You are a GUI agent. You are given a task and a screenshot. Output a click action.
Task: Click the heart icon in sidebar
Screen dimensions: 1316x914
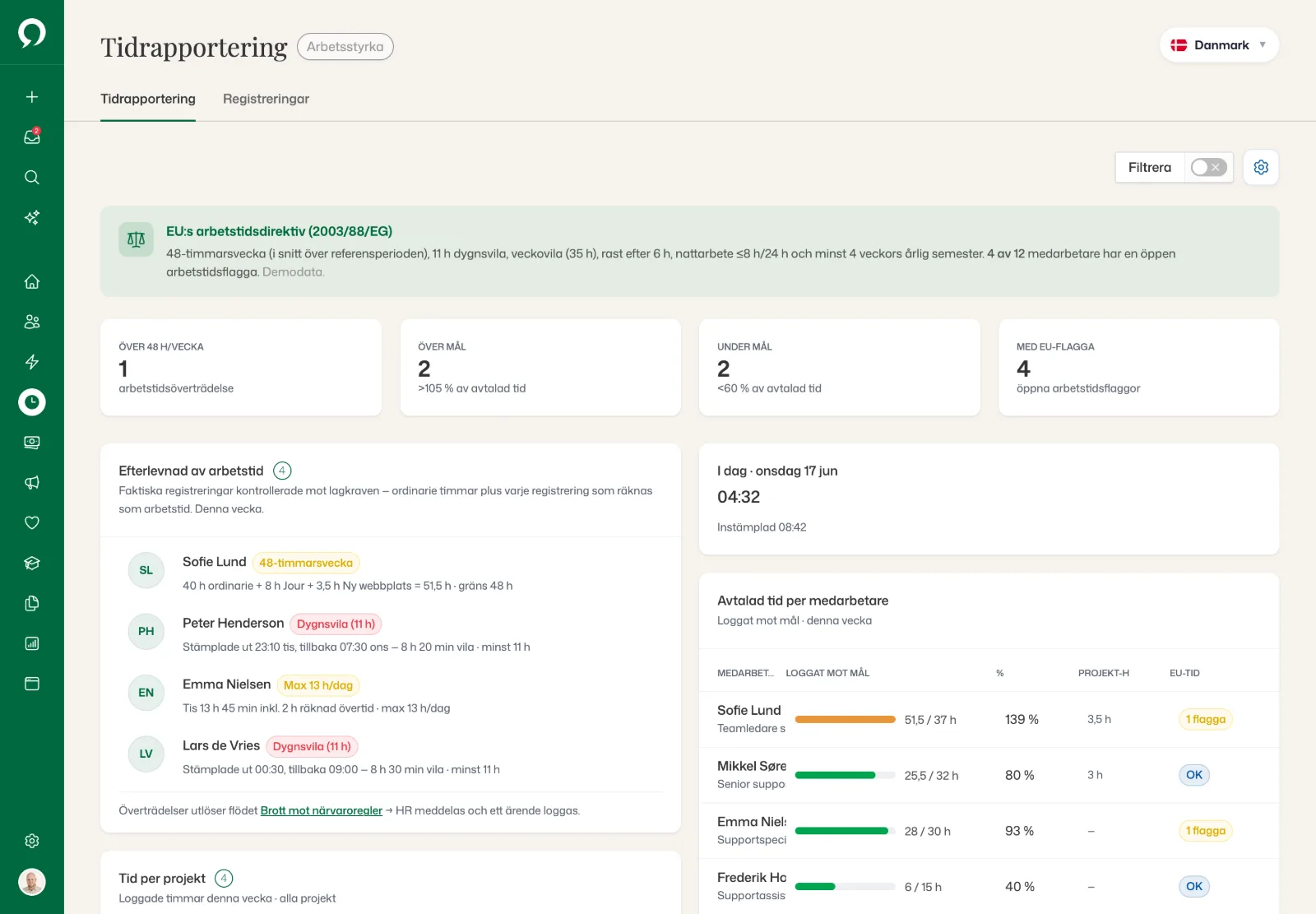coord(32,523)
